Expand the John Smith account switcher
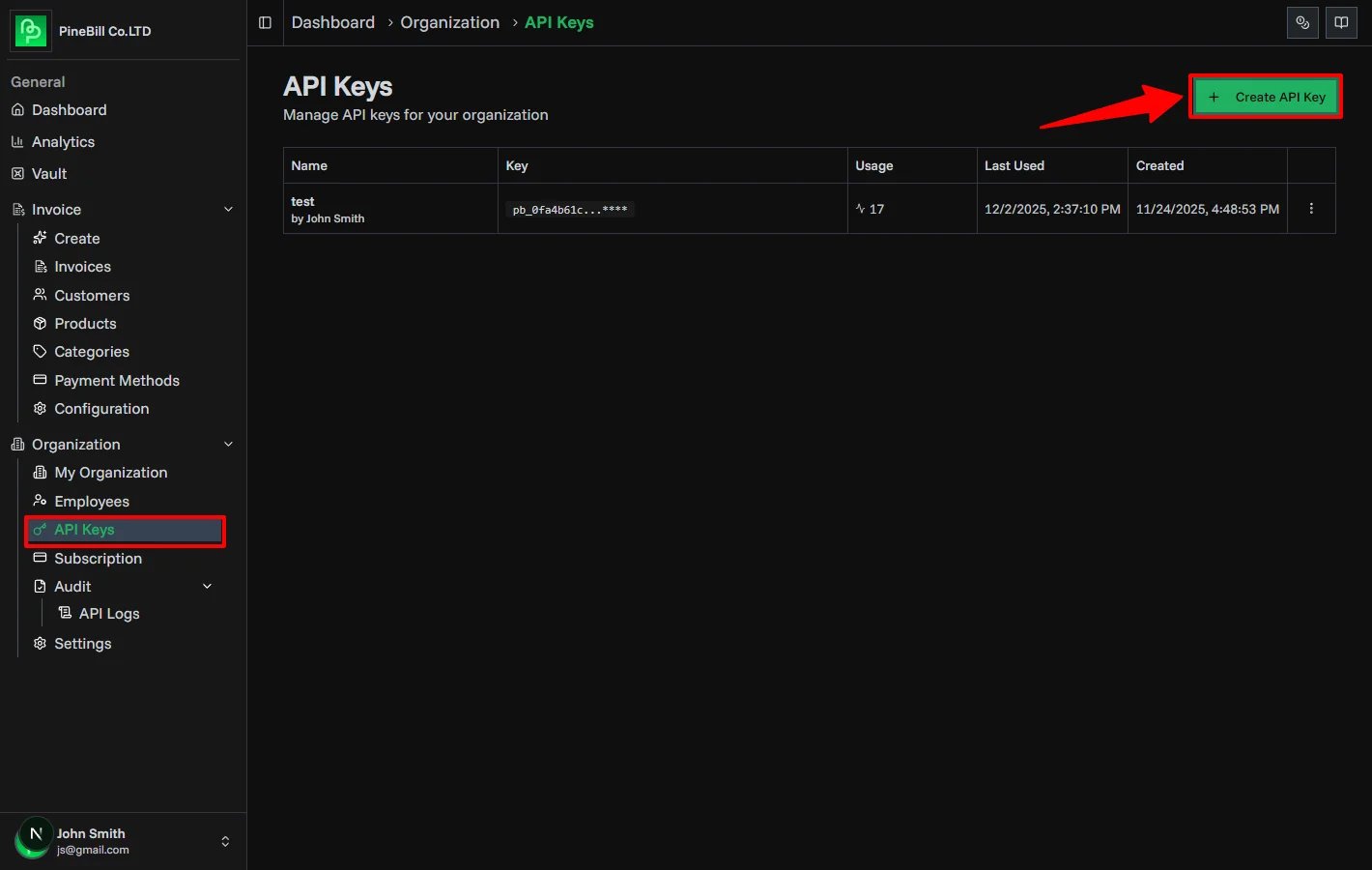The image size is (1372, 870). pos(224,840)
